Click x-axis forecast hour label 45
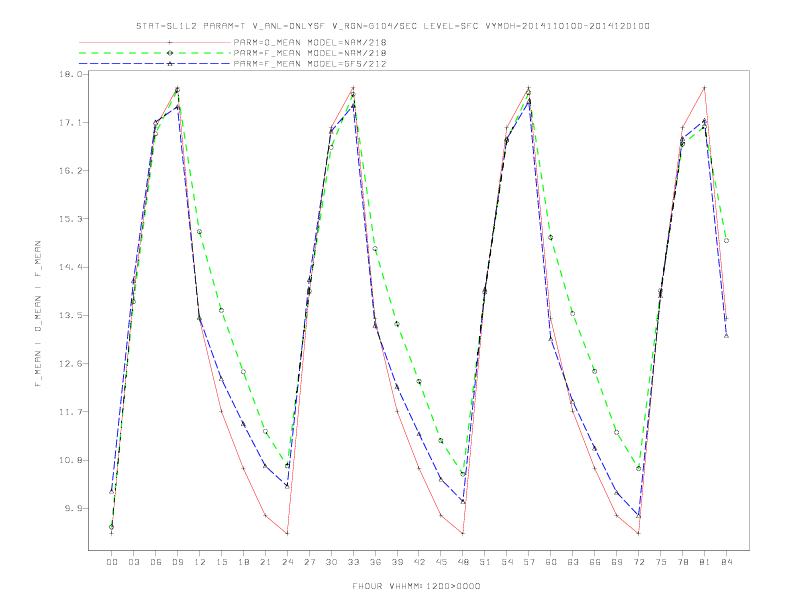Screen dimensions: 792x612 (441, 562)
